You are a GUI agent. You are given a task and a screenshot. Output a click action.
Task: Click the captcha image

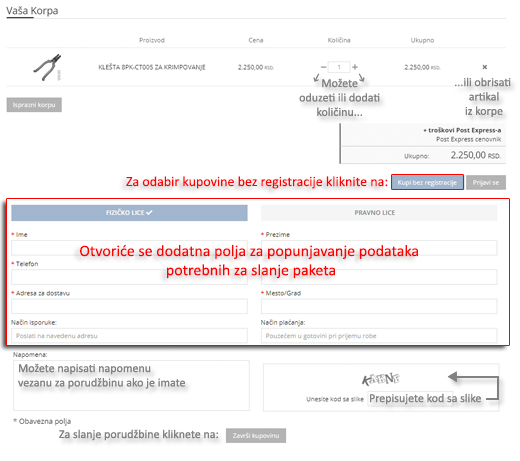[x=381, y=379]
